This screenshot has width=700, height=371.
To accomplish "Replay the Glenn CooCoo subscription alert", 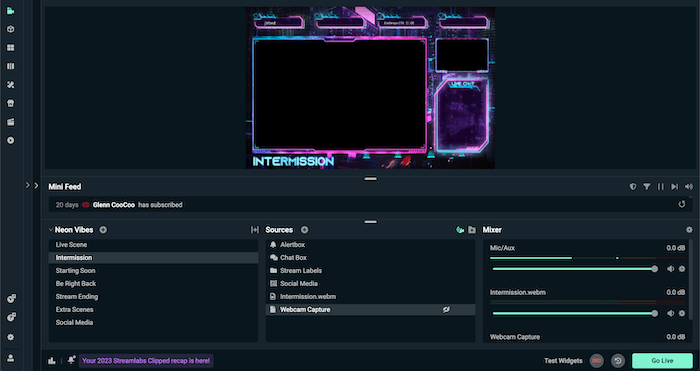I will coord(682,204).
